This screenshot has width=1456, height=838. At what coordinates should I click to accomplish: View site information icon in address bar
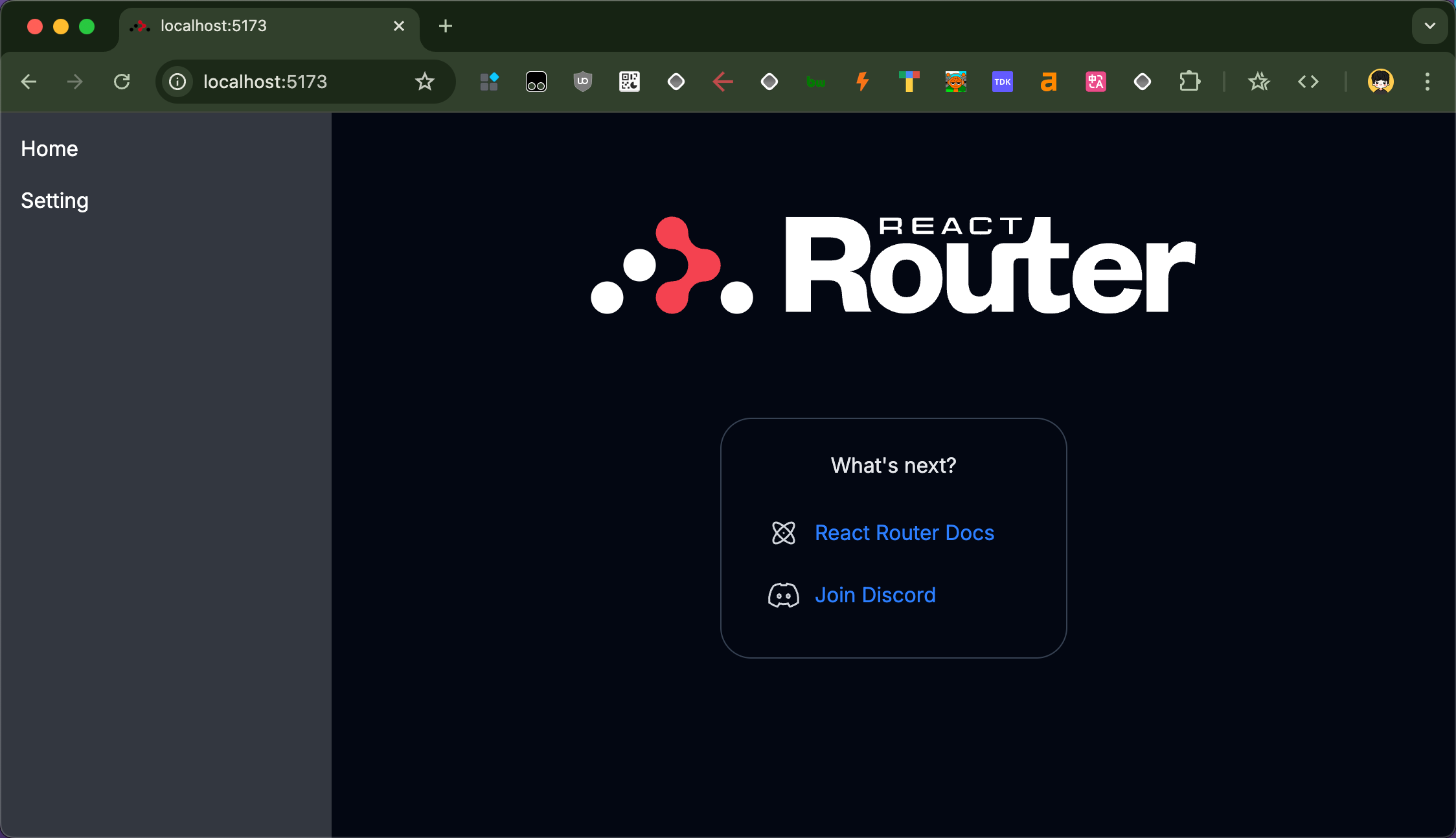[177, 82]
